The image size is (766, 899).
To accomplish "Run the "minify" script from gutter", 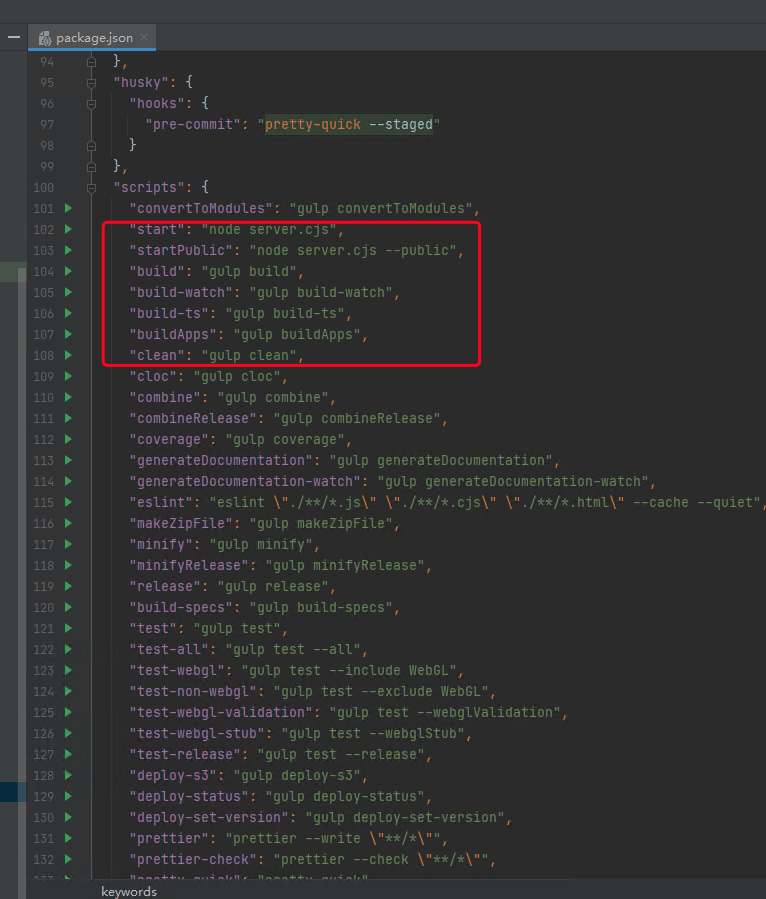I will 68,544.
